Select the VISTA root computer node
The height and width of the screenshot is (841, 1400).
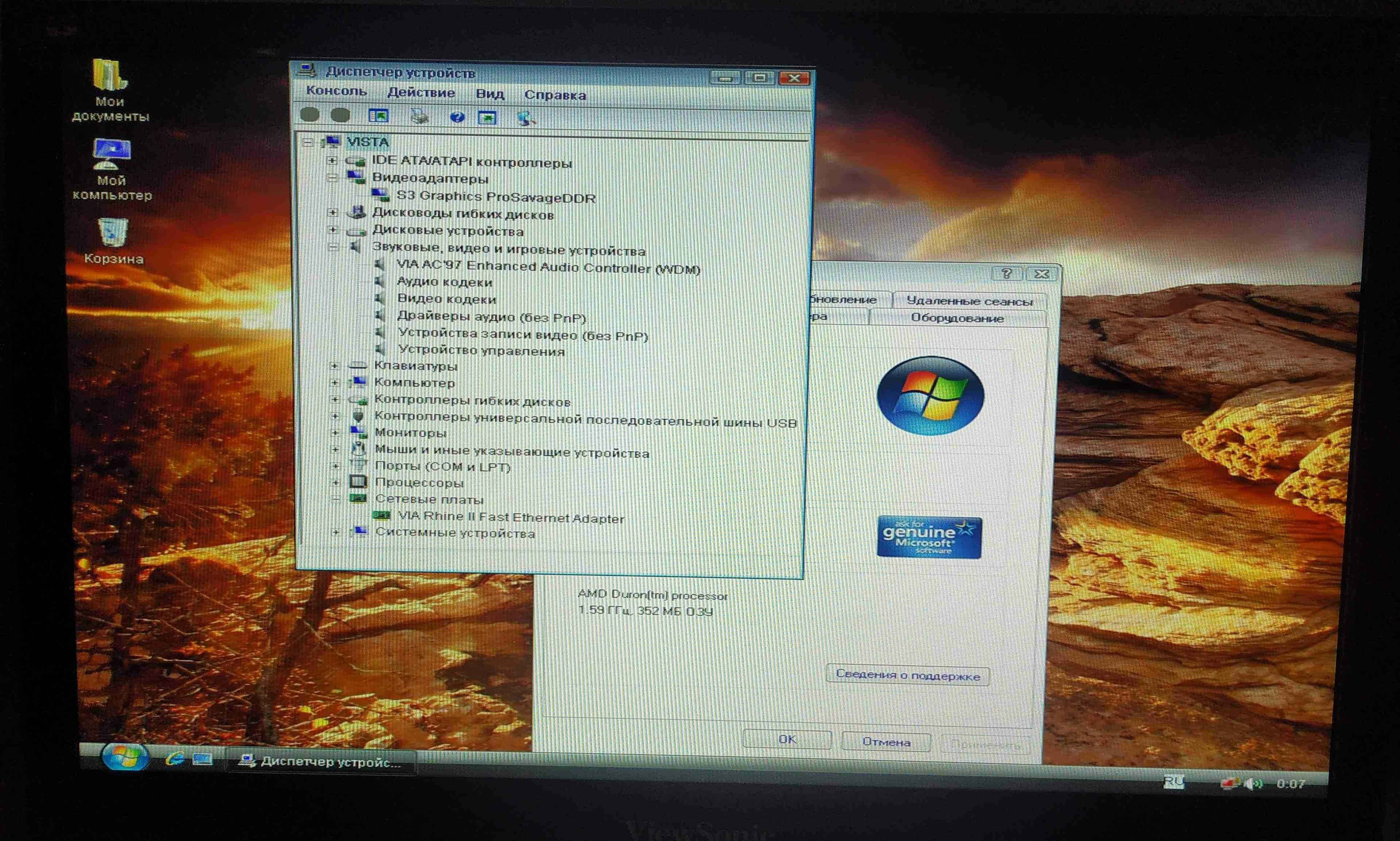[368, 142]
